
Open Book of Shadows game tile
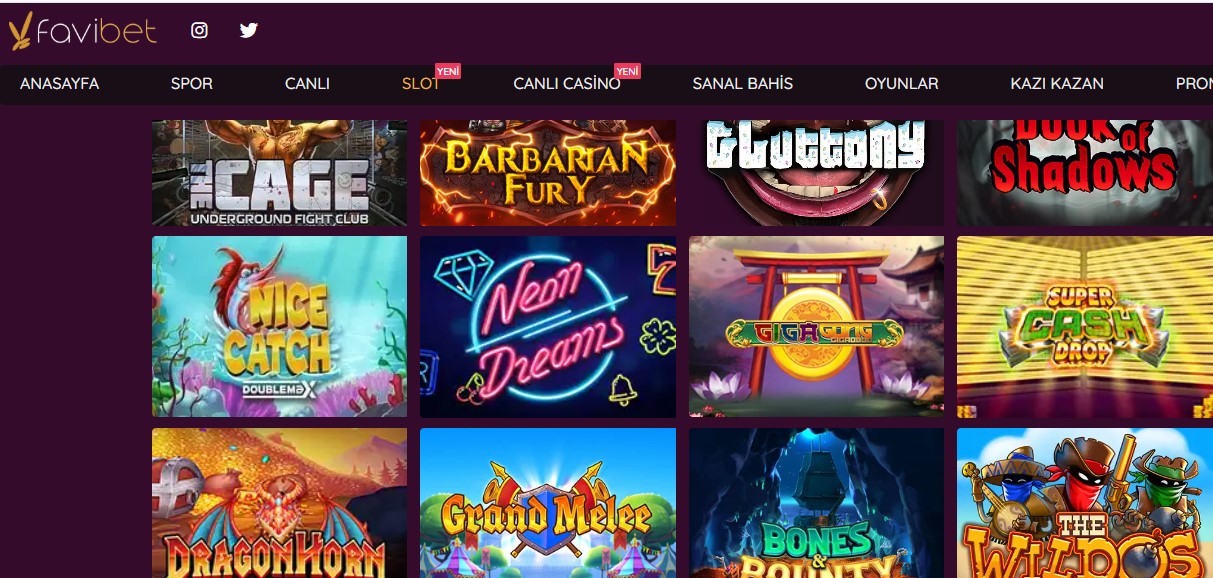coord(1085,173)
